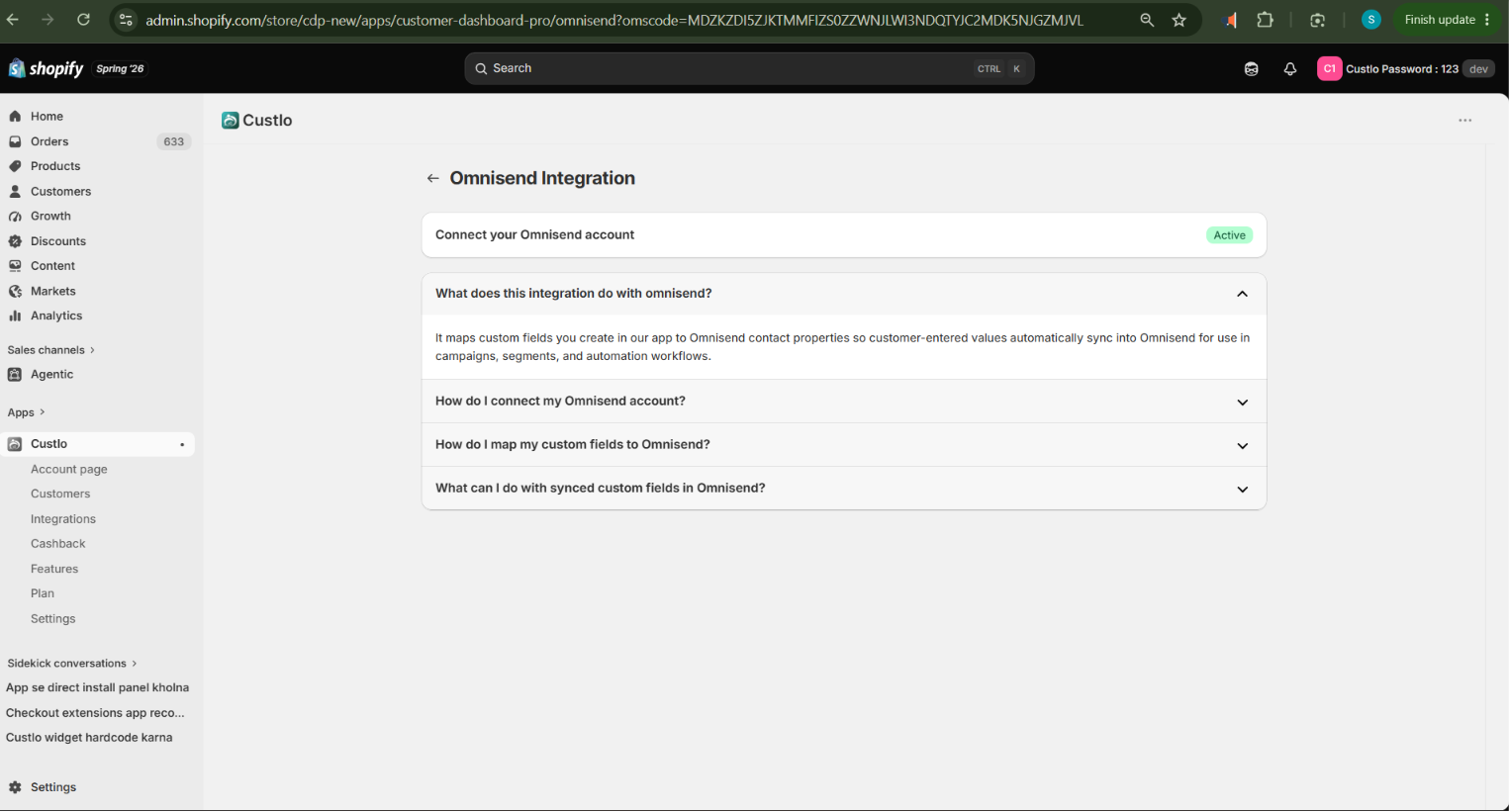
Task: Click the integration description paragraph starting 'It maps custom fields'
Action: pos(843,347)
